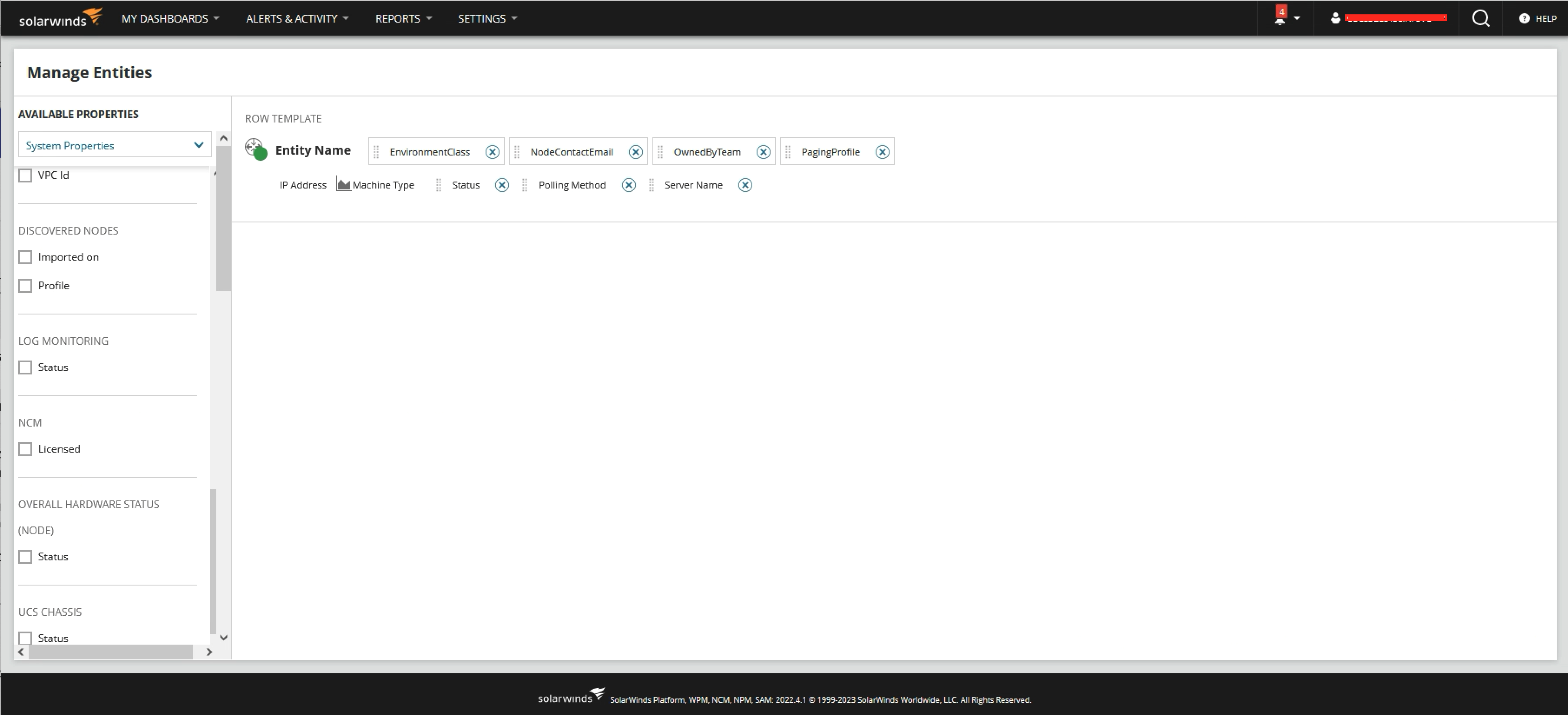Screen dimensions: 1568x715
Task: Open the notifications bell with badge
Action: point(1280,18)
